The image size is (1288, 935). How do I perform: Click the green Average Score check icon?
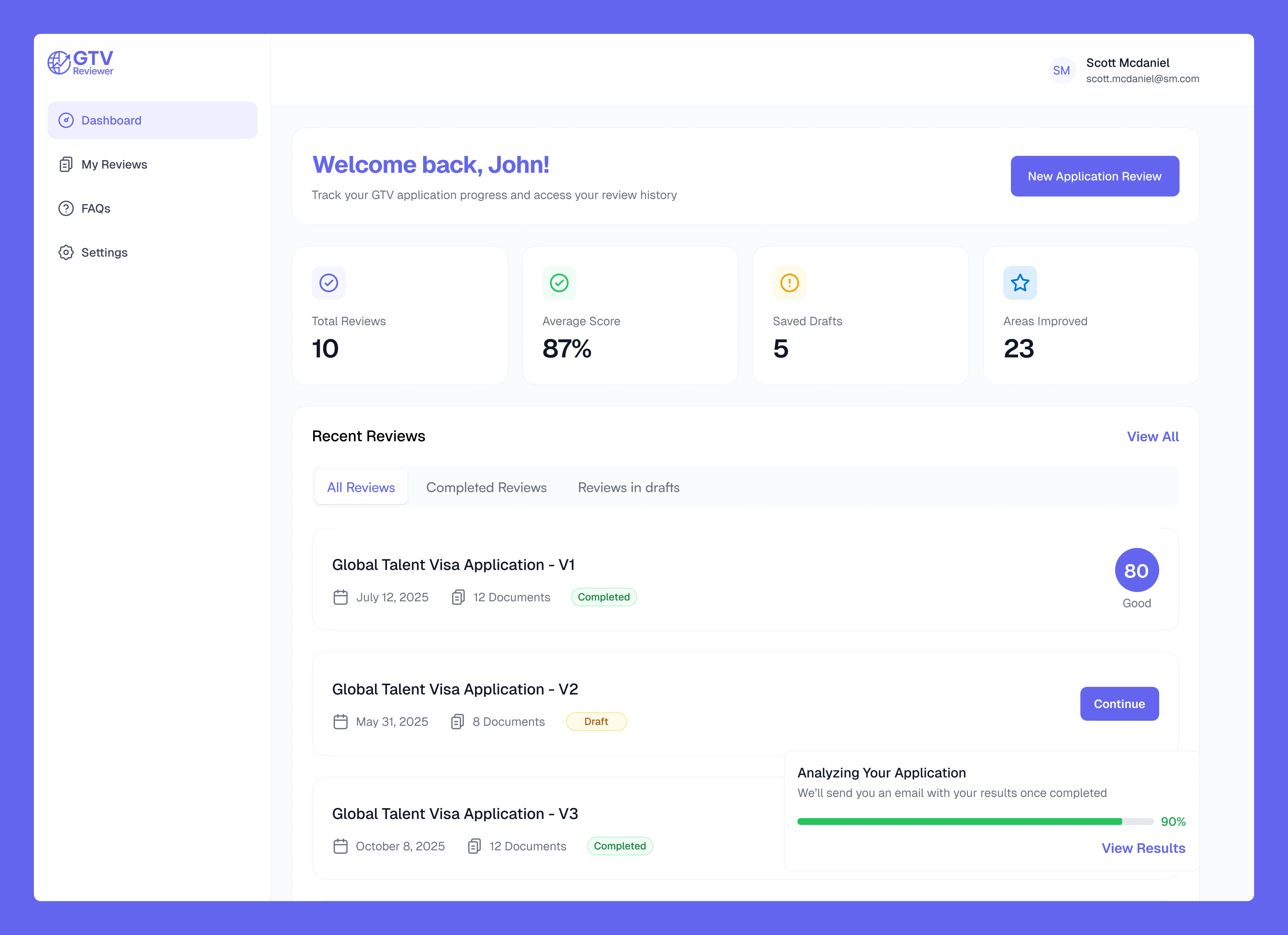point(559,283)
